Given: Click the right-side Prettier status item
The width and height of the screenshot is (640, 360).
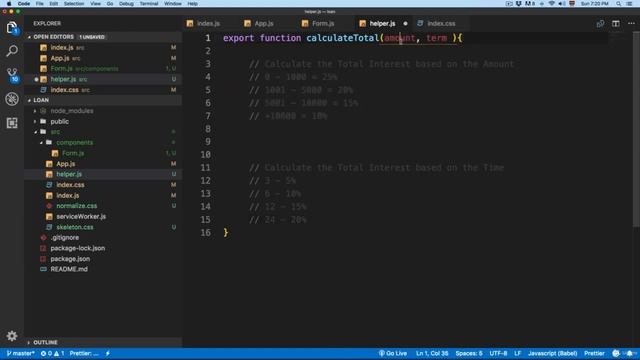Looking at the screenshot, I should [594, 353].
